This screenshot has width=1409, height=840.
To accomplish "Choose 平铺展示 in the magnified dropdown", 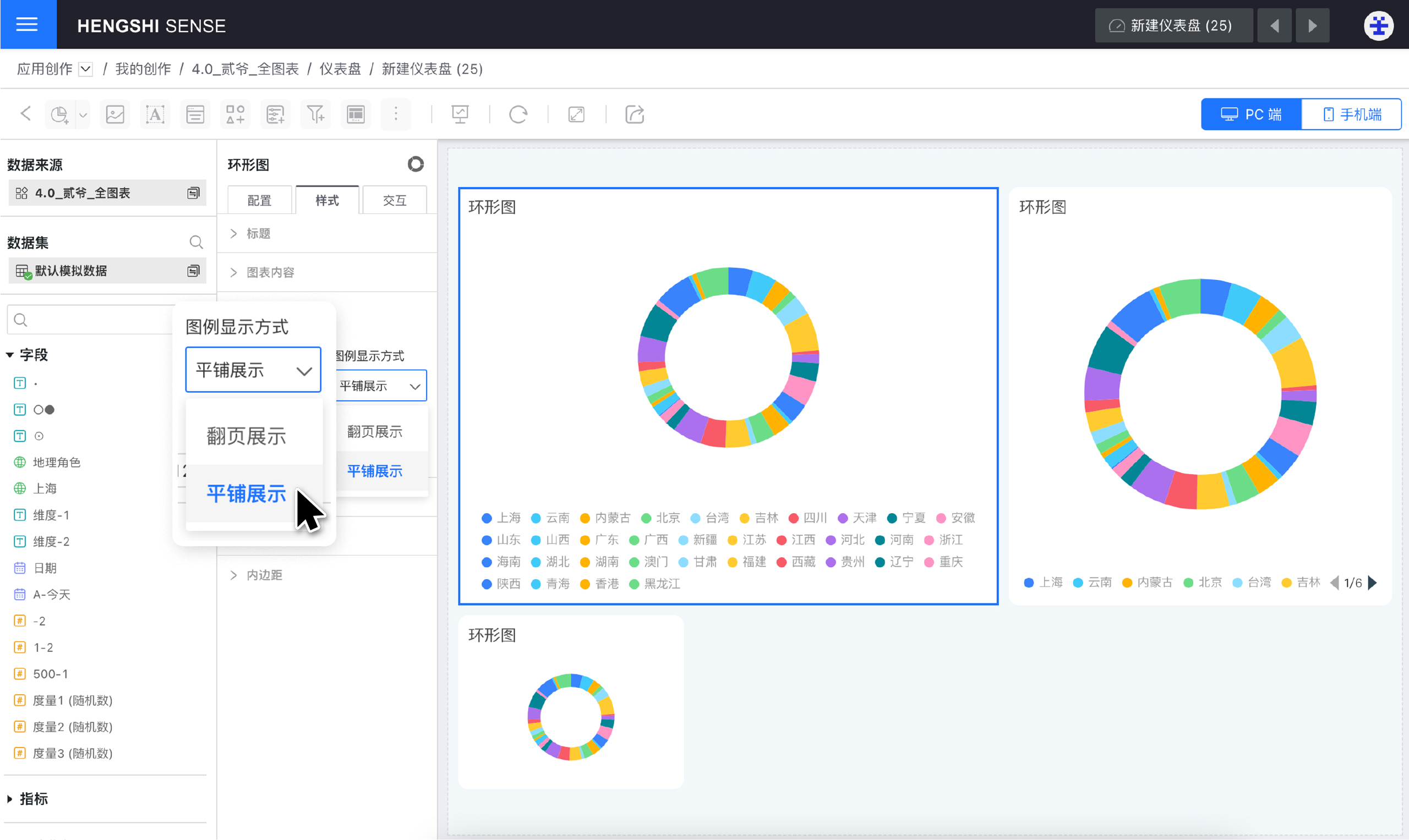I will (254, 493).
